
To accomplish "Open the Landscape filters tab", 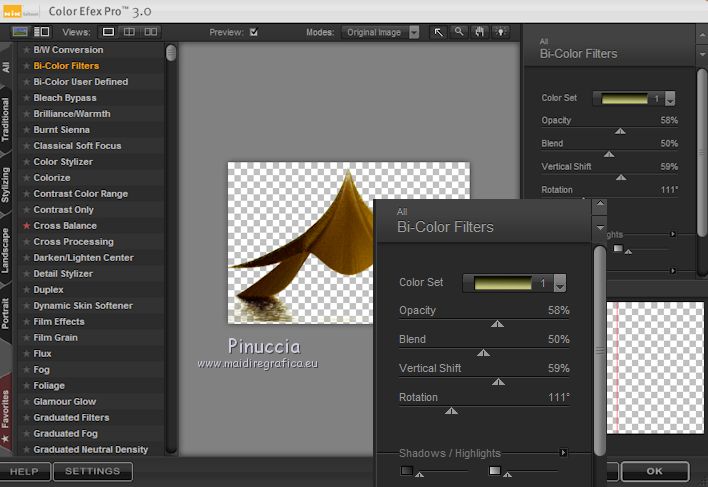I will click(x=5, y=250).
